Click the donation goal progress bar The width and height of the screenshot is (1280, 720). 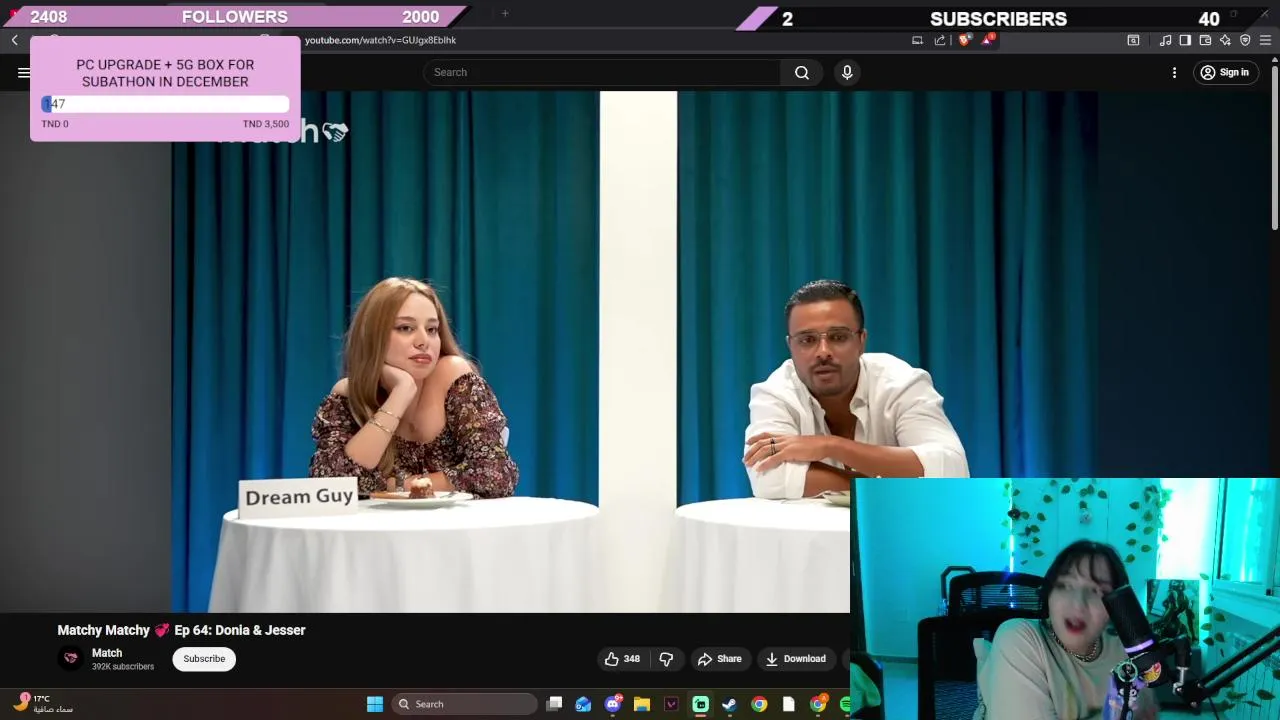pyautogui.click(x=165, y=104)
